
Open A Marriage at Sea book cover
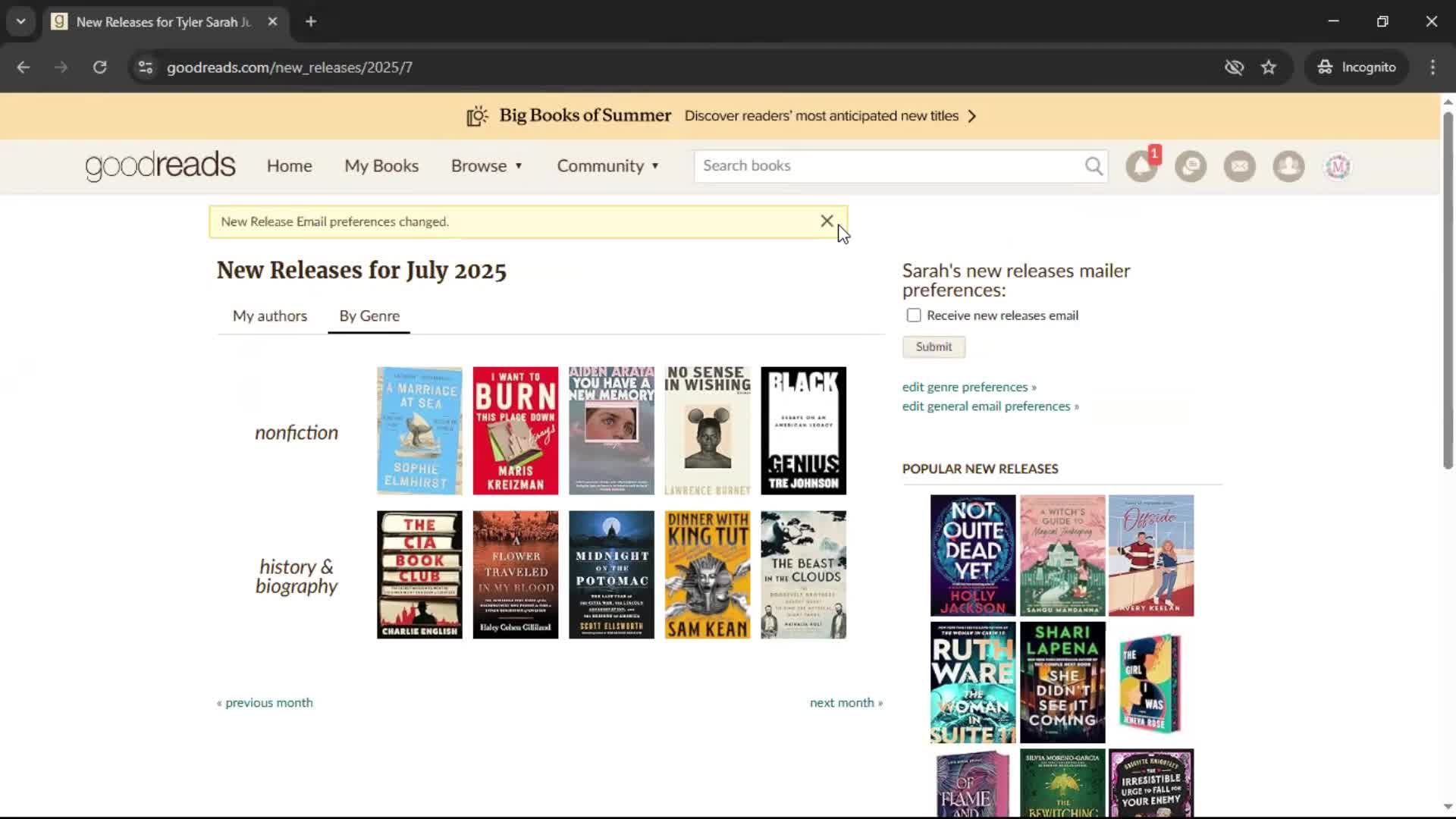pyautogui.click(x=419, y=431)
